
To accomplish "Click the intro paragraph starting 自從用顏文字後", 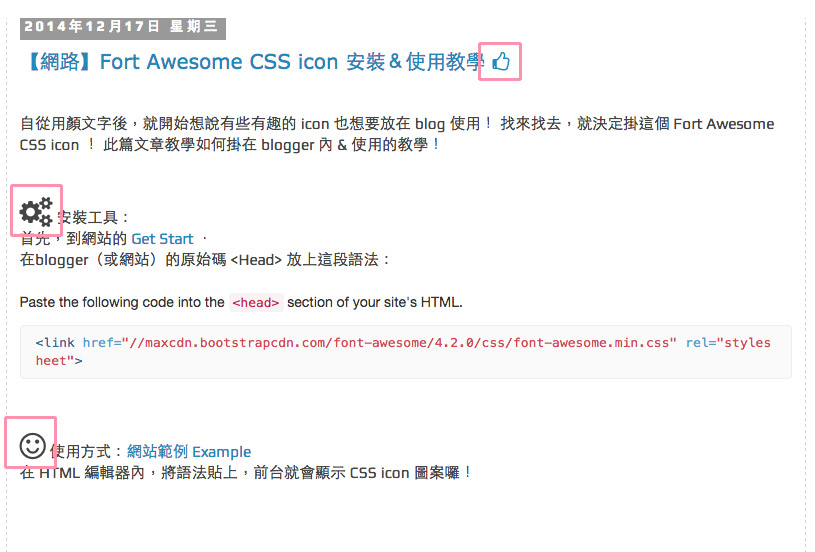I will tap(397, 134).
